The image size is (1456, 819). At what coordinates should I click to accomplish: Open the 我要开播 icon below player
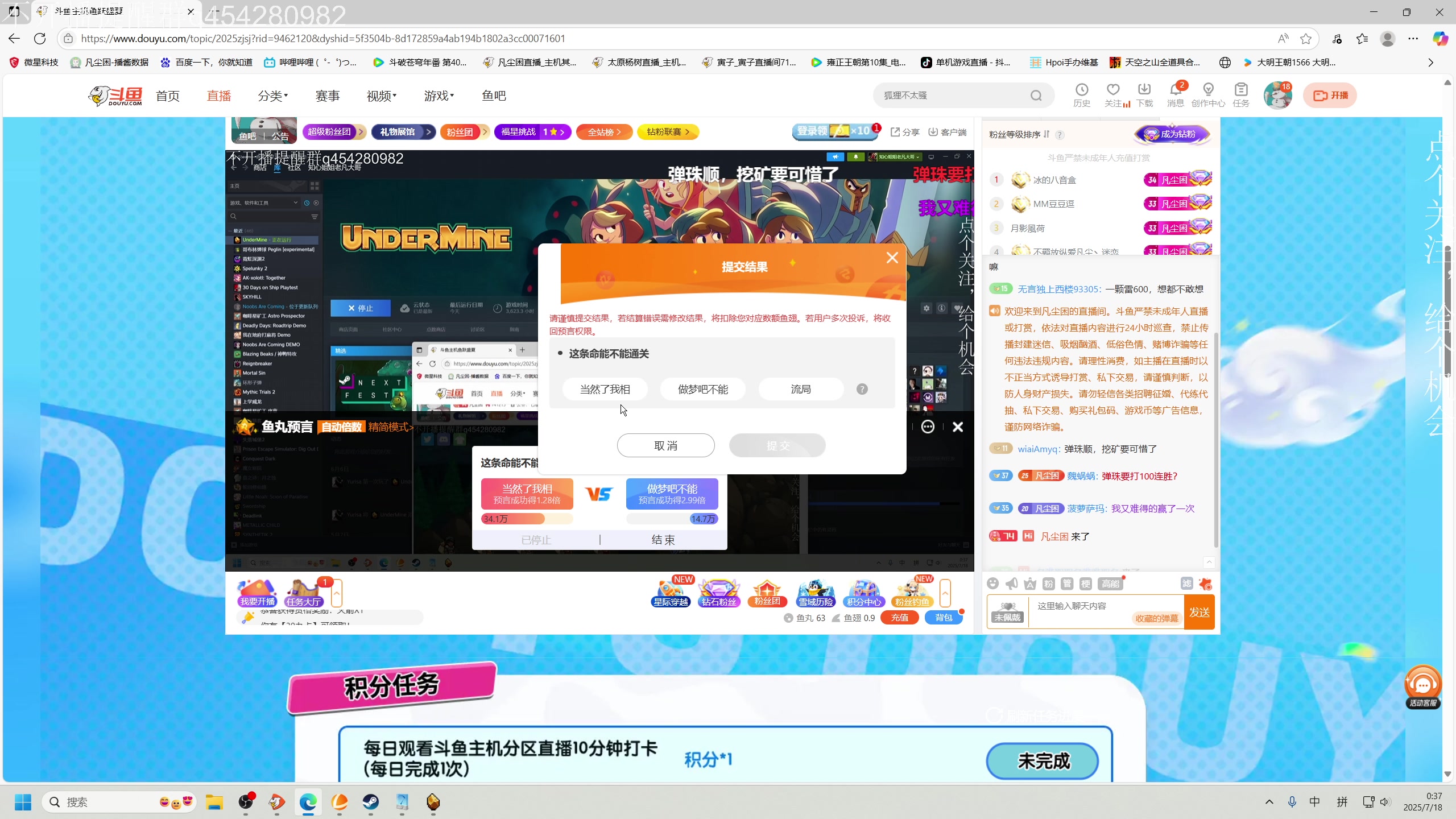[x=258, y=594]
